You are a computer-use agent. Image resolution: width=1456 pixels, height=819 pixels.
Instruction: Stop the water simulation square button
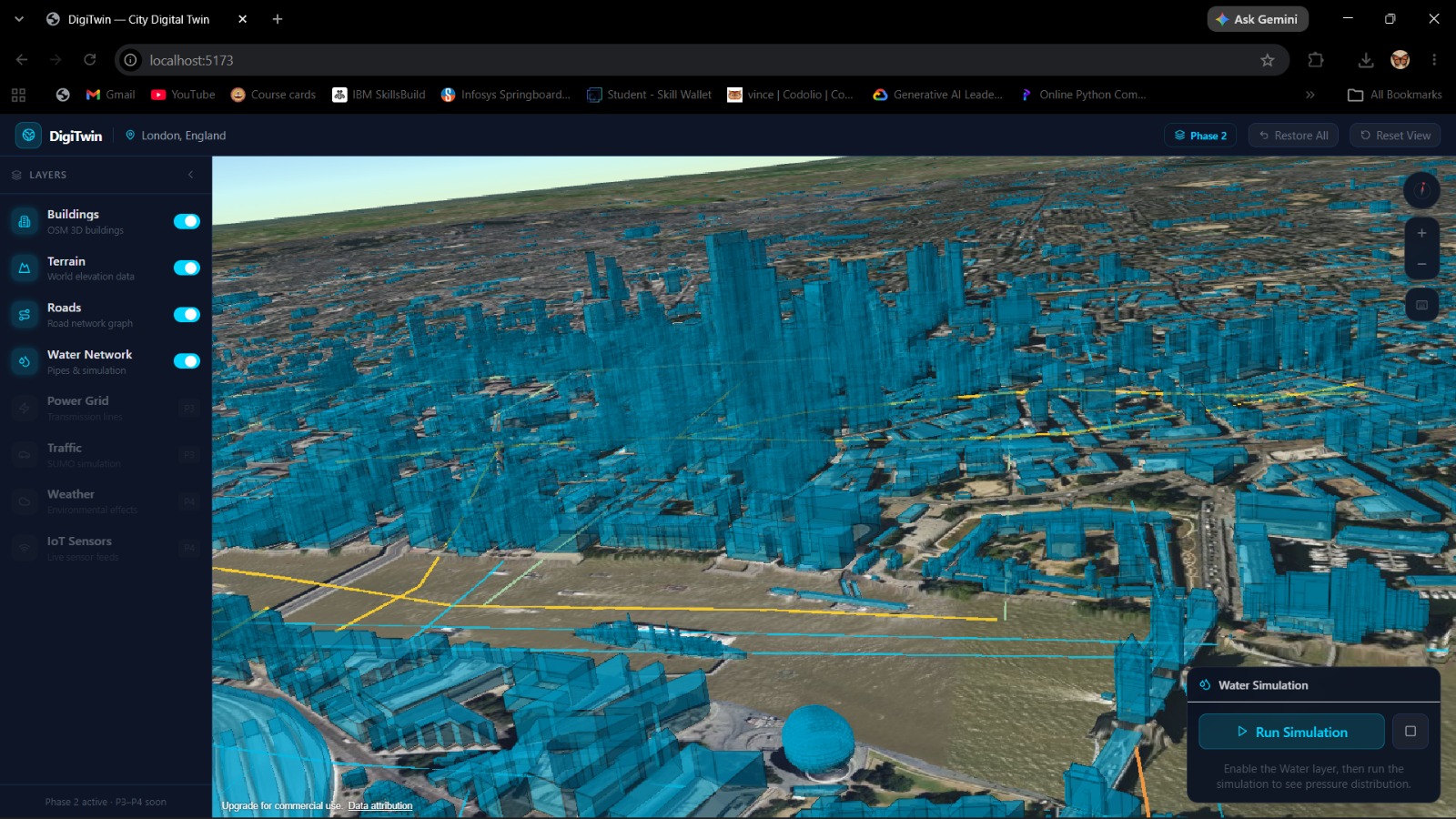click(x=1410, y=732)
